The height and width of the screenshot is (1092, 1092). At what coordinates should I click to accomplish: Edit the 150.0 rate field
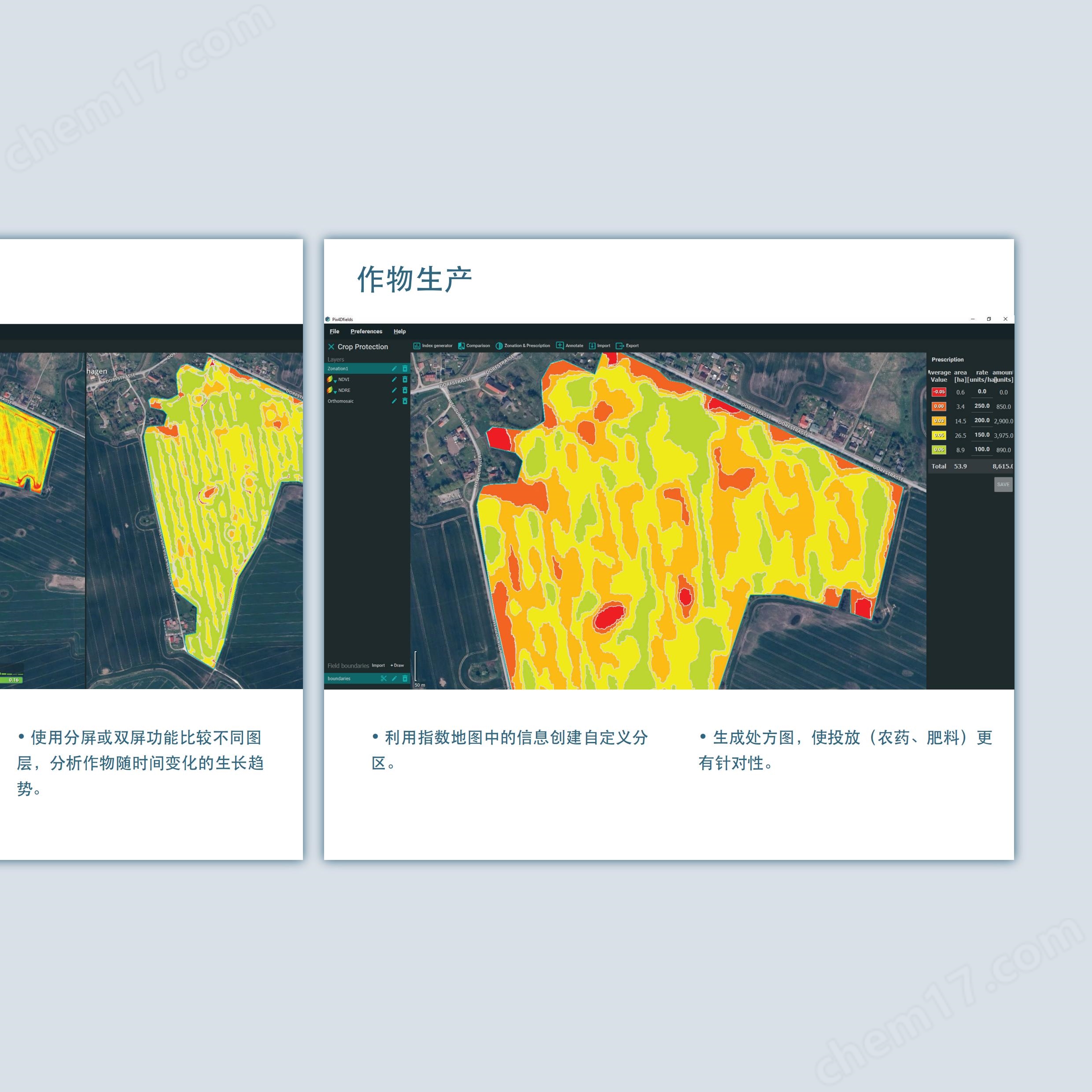[982, 435]
